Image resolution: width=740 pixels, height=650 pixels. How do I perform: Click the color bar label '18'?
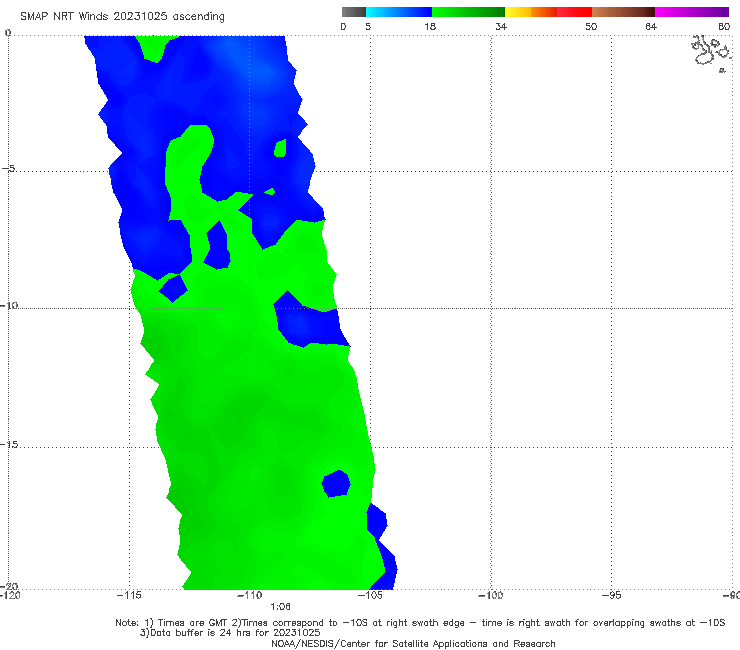(x=430, y=26)
